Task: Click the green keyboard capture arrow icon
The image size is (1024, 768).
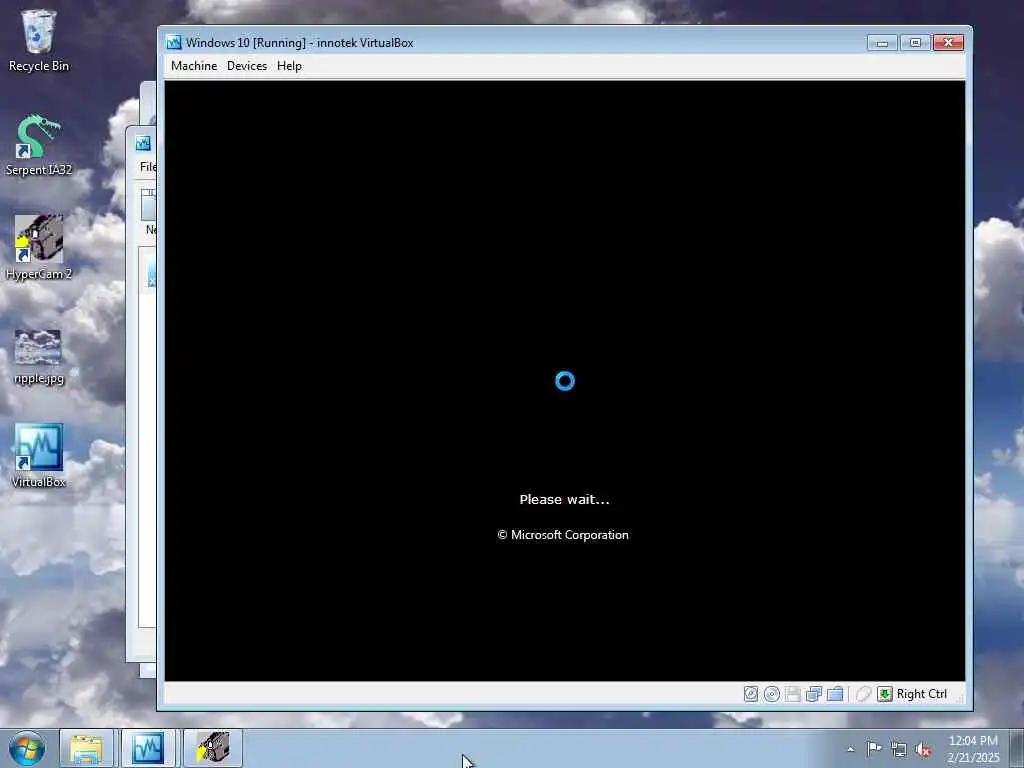Action: tap(885, 694)
